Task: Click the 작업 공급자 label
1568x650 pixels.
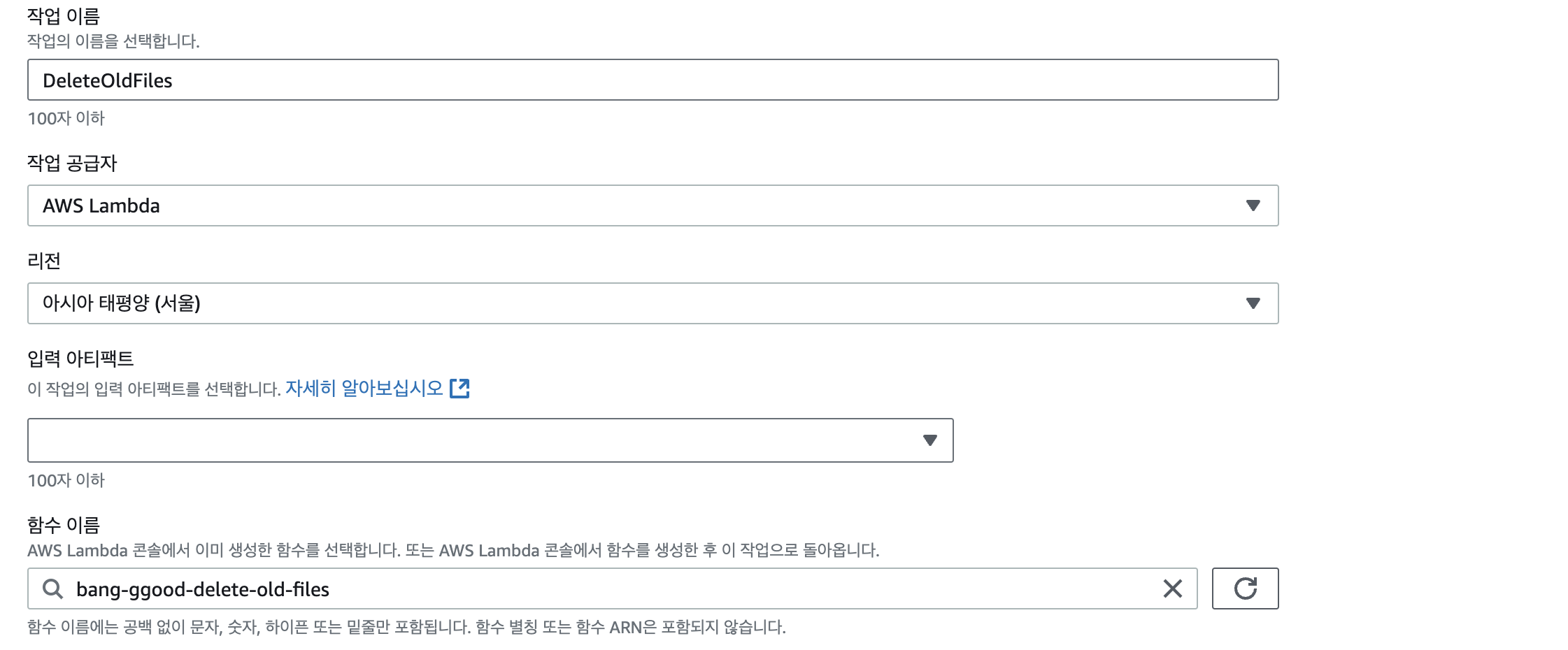Action: 72,163
